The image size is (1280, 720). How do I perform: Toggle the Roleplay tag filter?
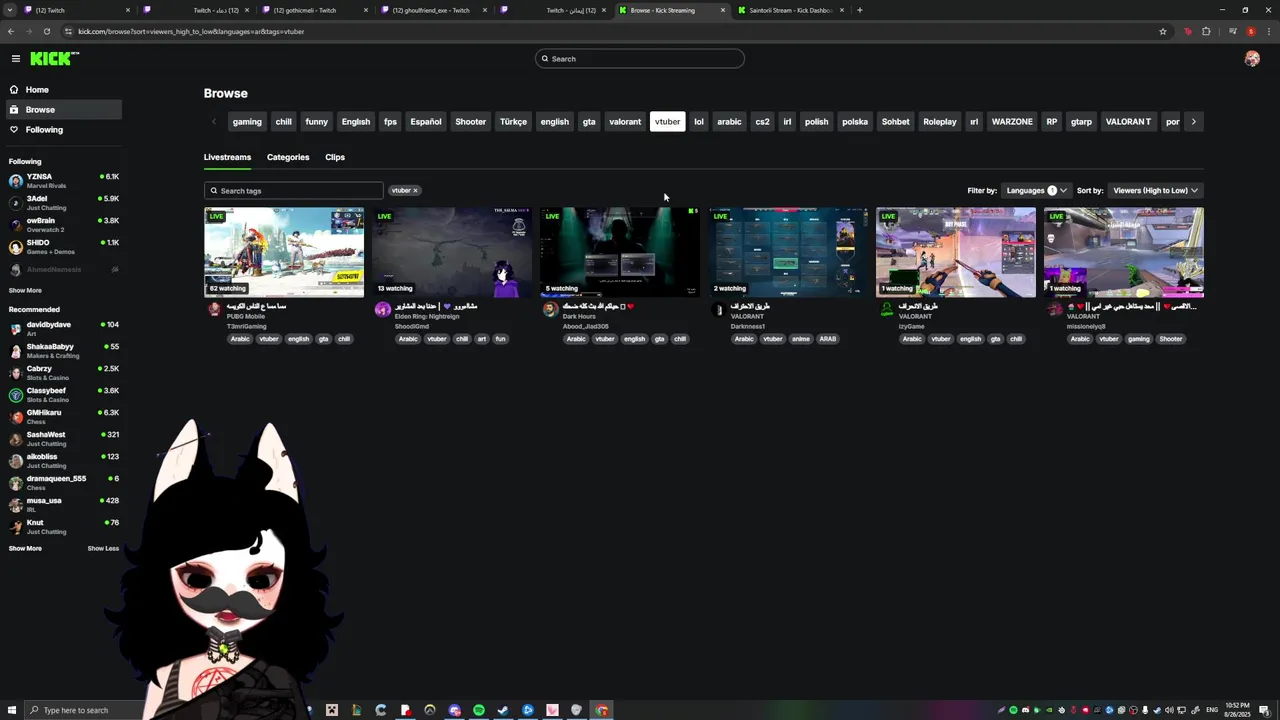tap(940, 122)
